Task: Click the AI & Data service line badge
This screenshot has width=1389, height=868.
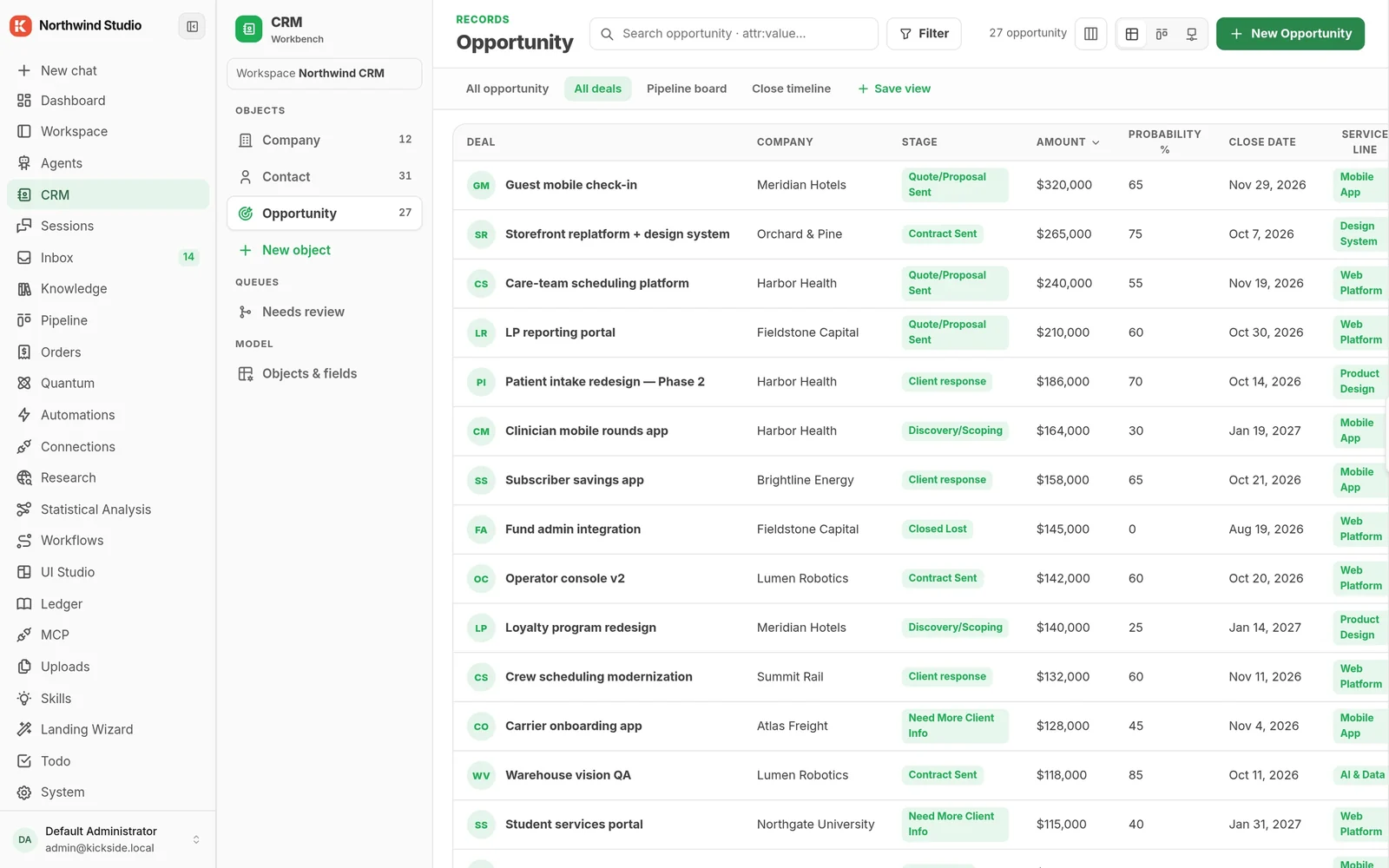Action: 1361,775
